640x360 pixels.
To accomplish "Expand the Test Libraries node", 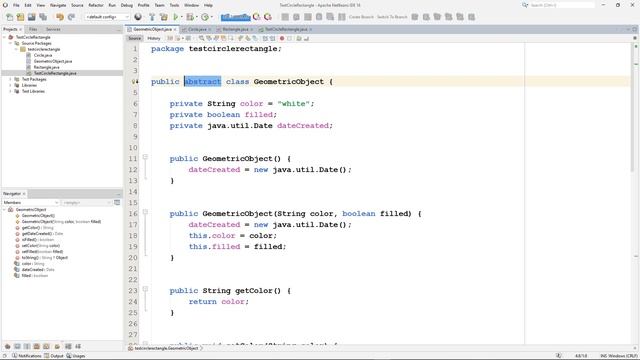I will pyautogui.click(x=11, y=91).
